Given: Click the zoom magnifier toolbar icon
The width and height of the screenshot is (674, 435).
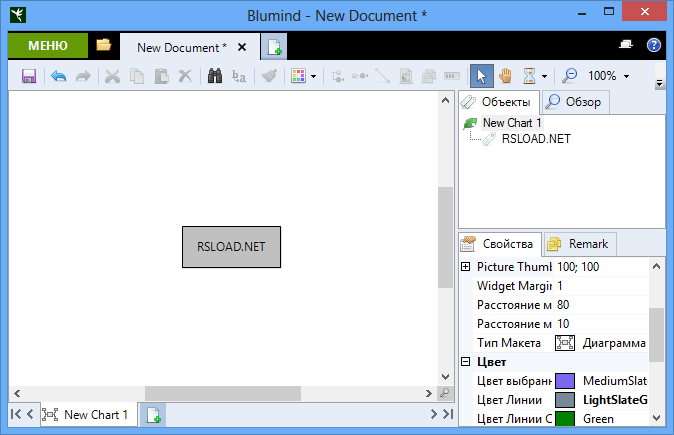Looking at the screenshot, I should pyautogui.click(x=570, y=76).
